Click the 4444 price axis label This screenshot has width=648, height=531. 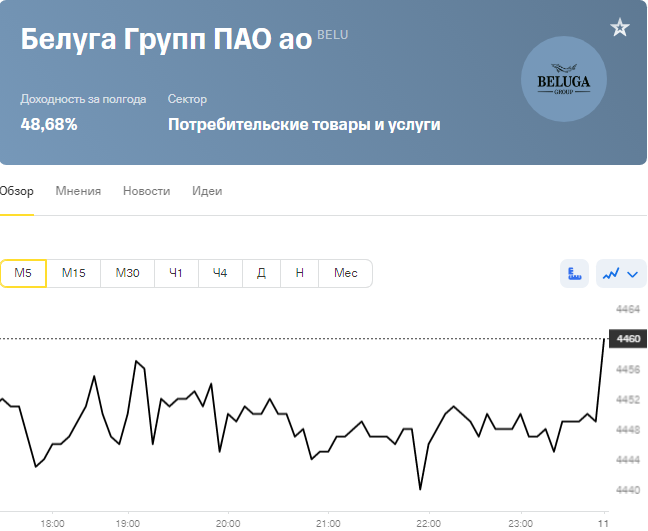pos(628,460)
